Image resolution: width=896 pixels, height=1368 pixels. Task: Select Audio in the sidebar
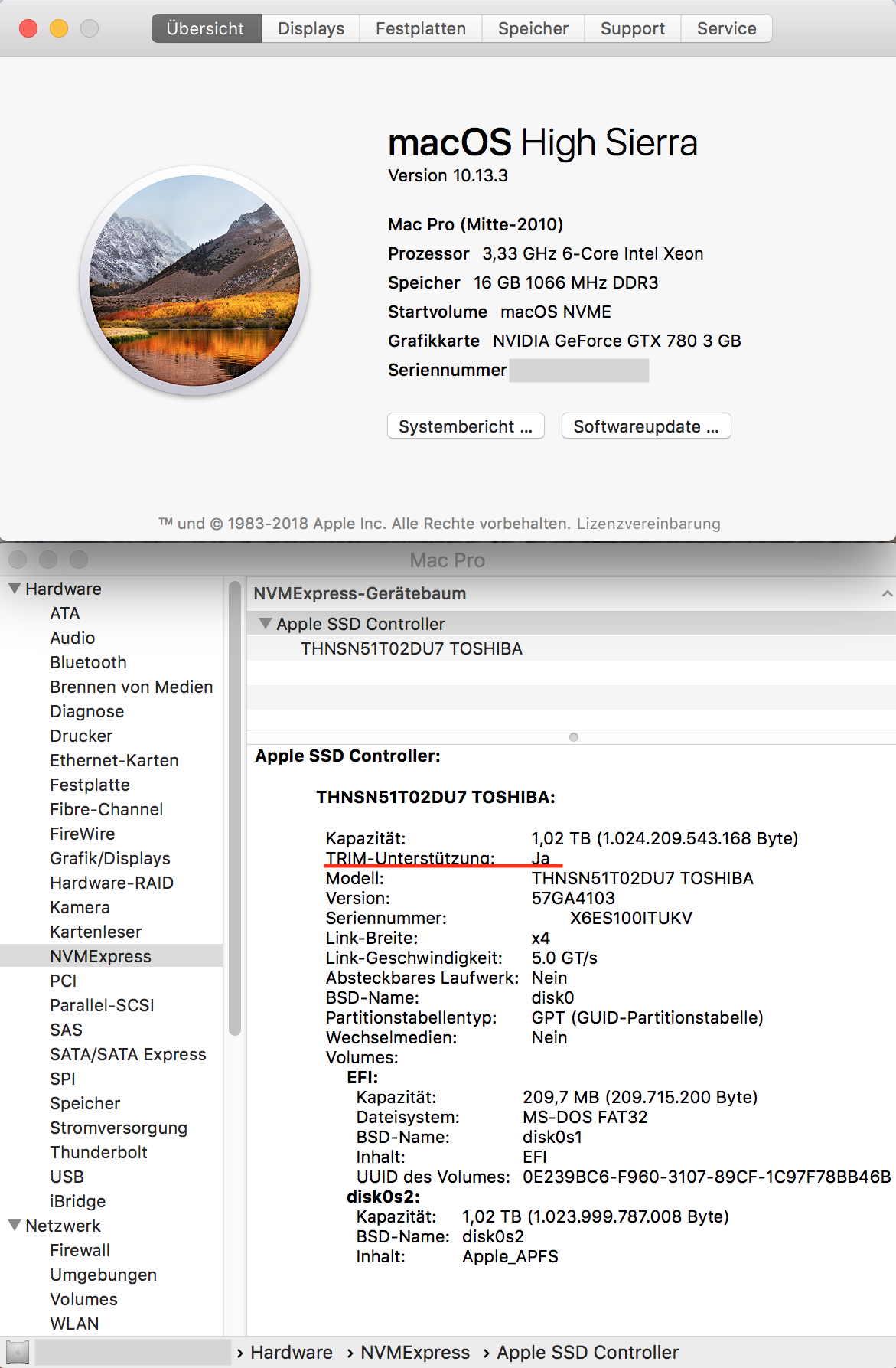pos(73,638)
